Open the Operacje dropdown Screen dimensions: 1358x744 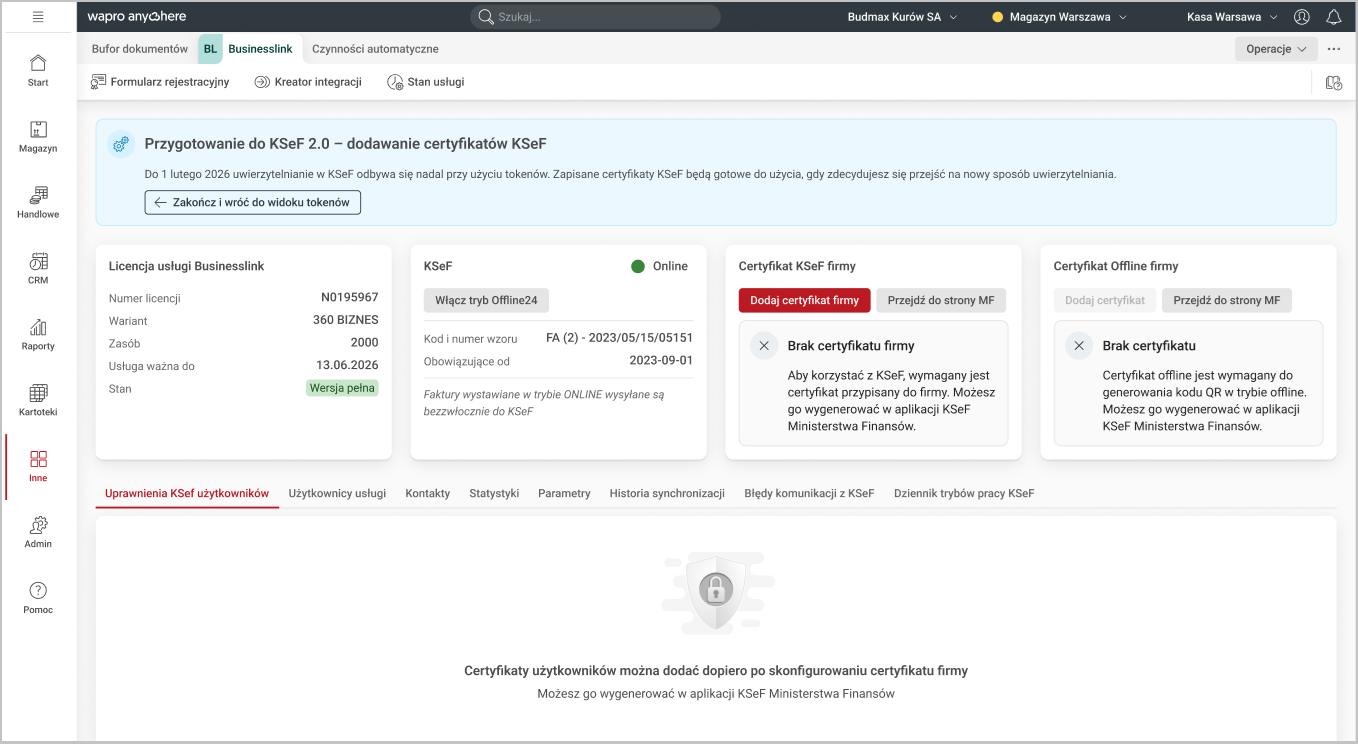(x=1276, y=49)
